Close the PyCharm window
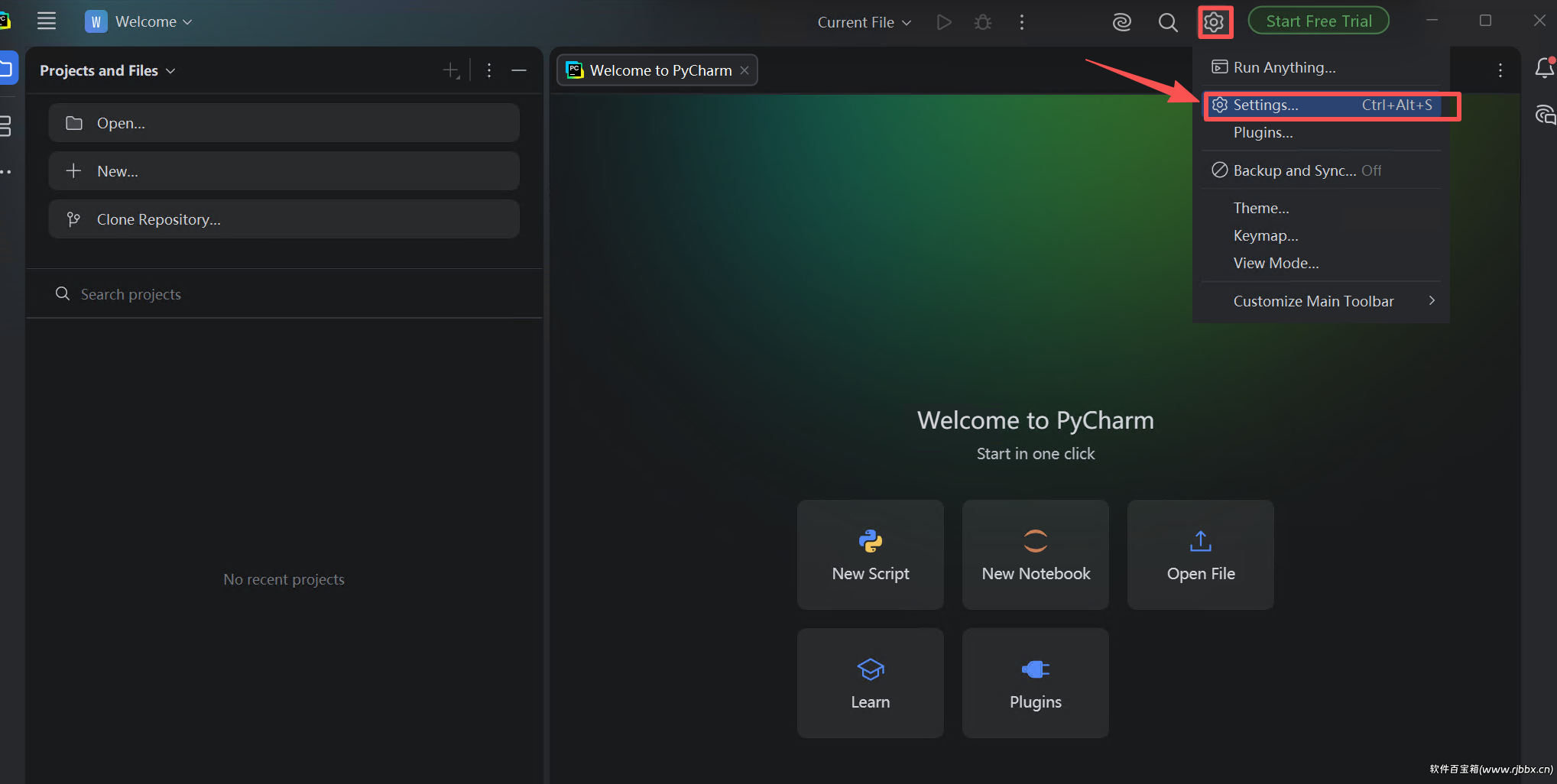The image size is (1557, 784). tap(1539, 21)
